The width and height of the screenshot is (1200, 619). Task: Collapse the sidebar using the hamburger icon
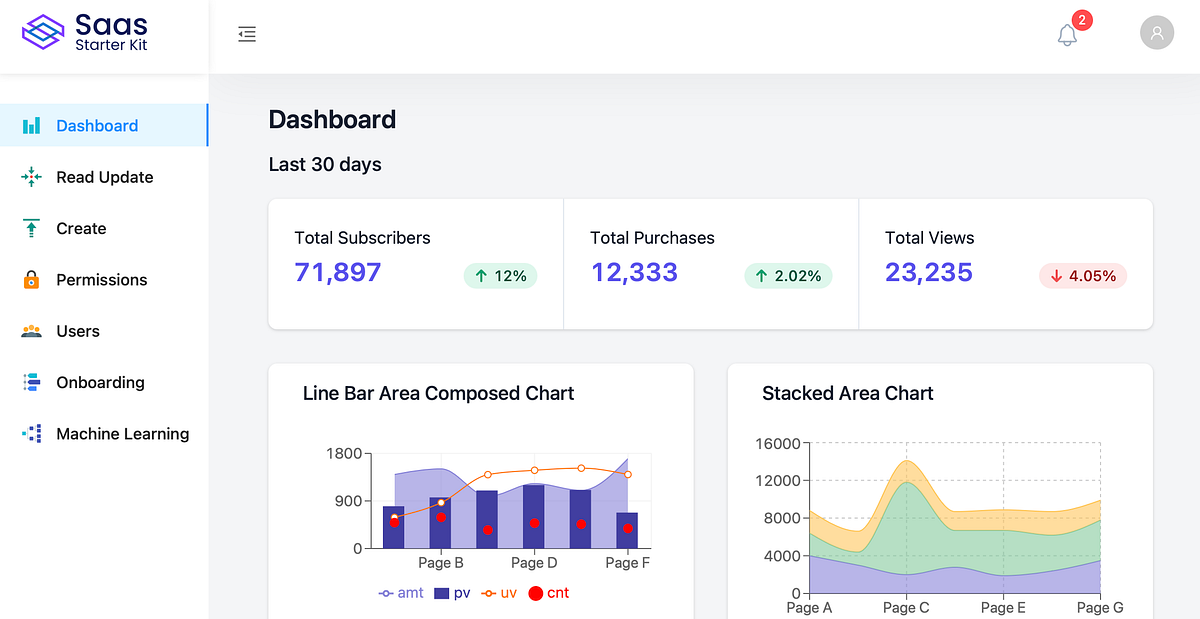click(247, 33)
